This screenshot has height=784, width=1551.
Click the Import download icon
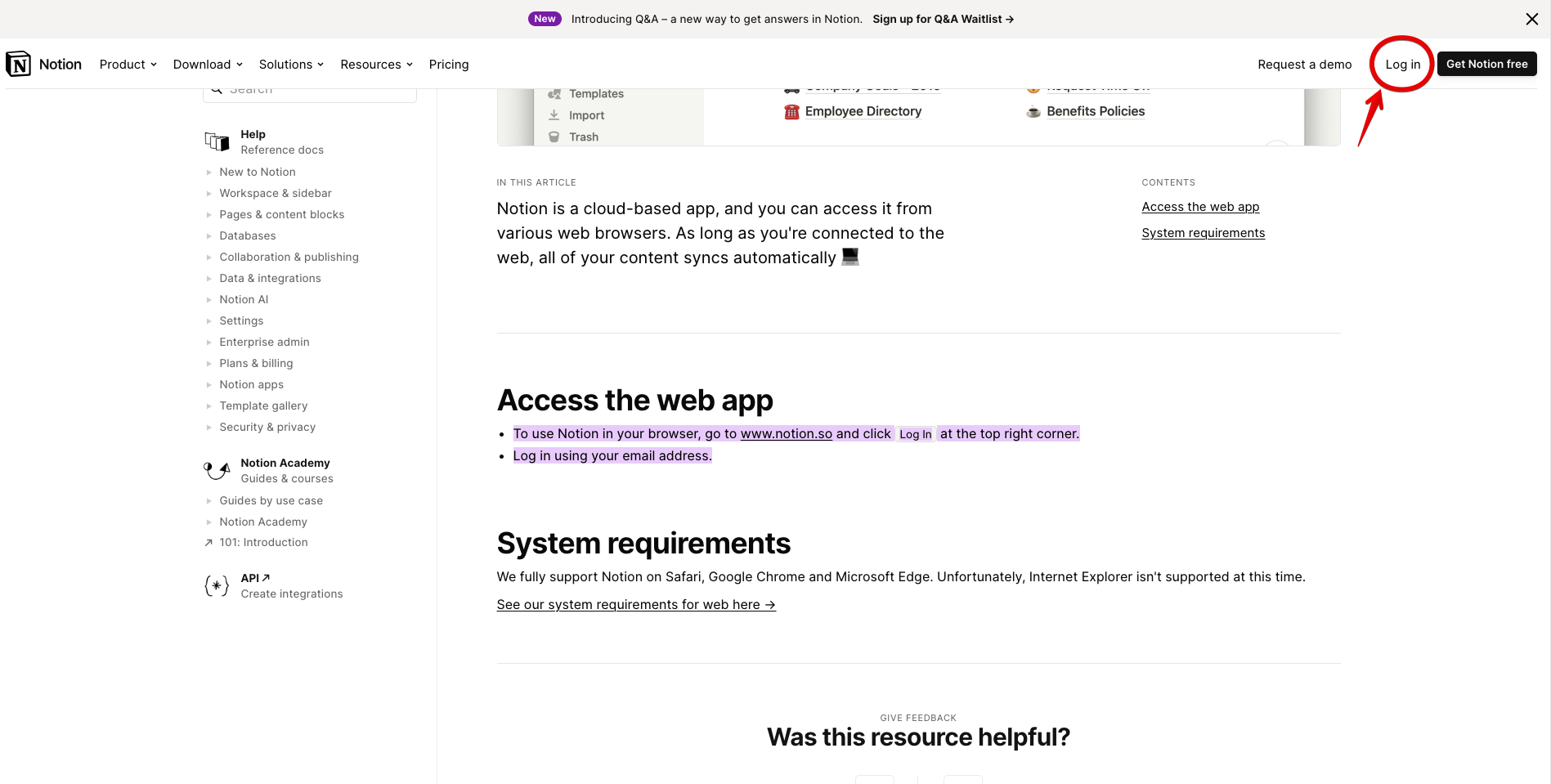[x=554, y=115]
